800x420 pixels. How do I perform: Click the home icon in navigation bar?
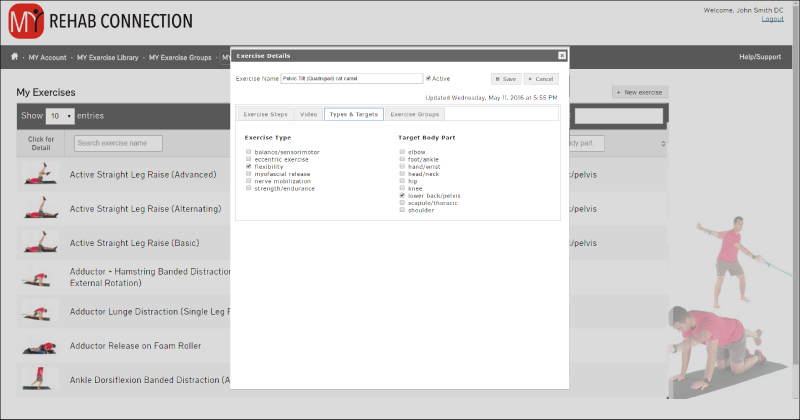14,57
